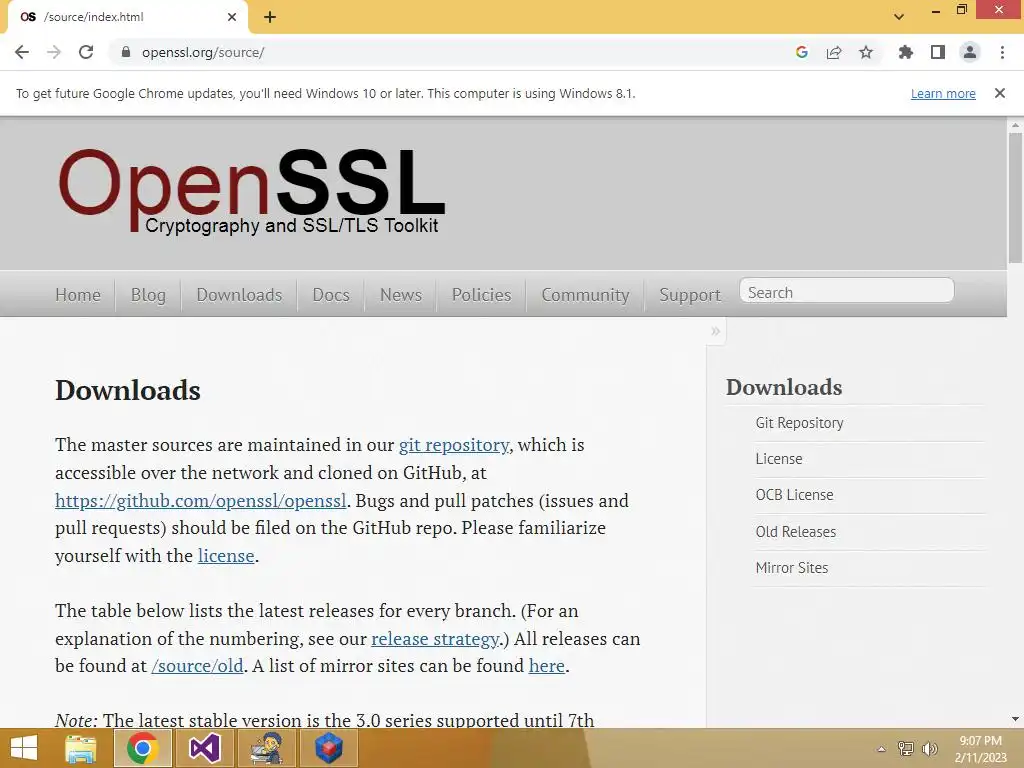Share this page using share icon
This screenshot has width=1024, height=768.
834,52
